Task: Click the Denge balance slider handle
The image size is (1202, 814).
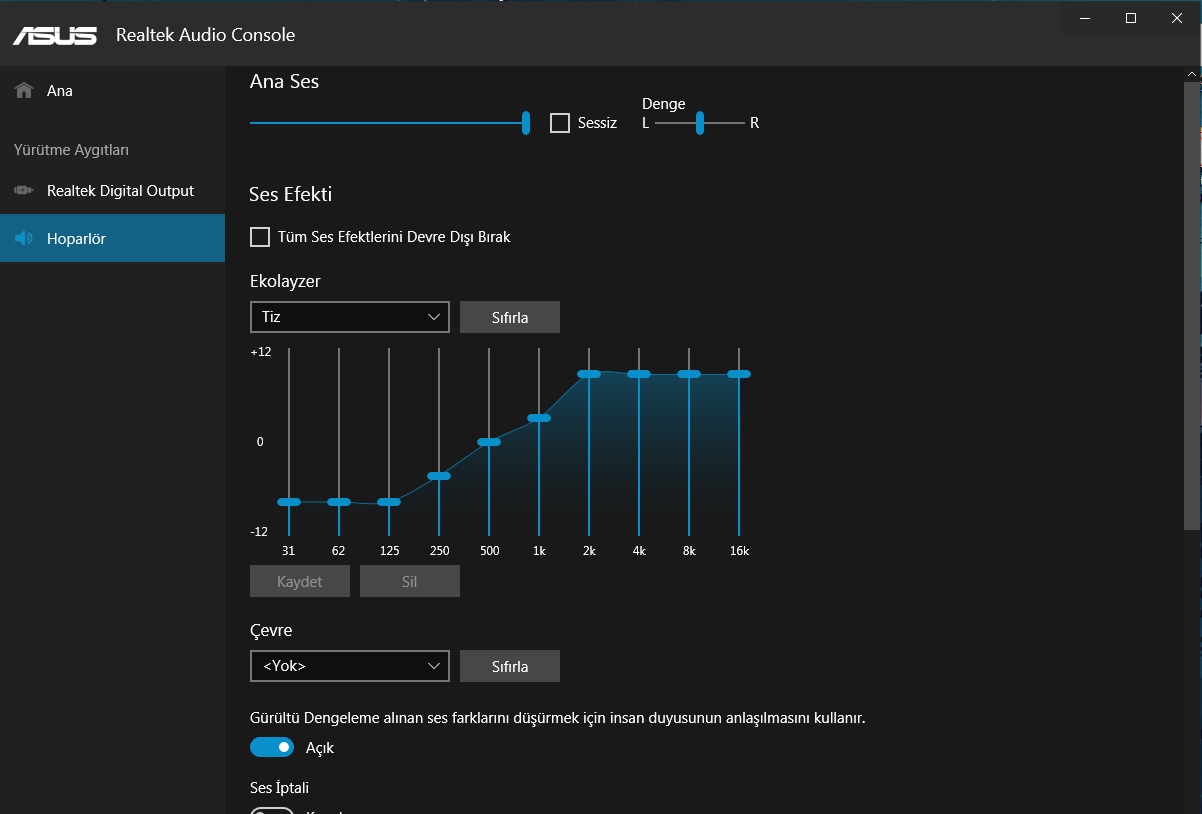Action: pyautogui.click(x=700, y=123)
